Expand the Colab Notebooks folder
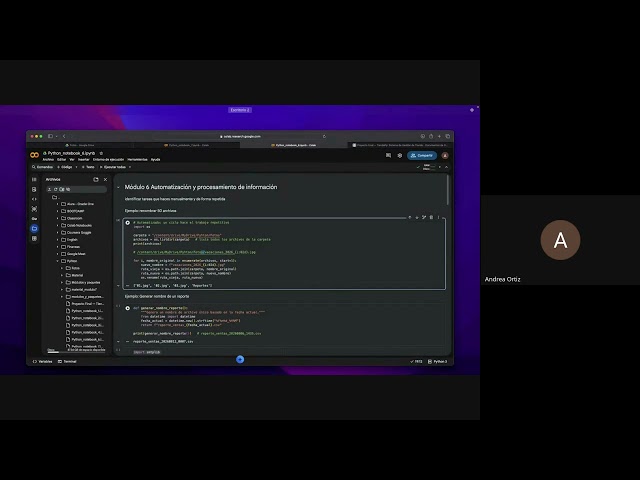 [x=58, y=225]
